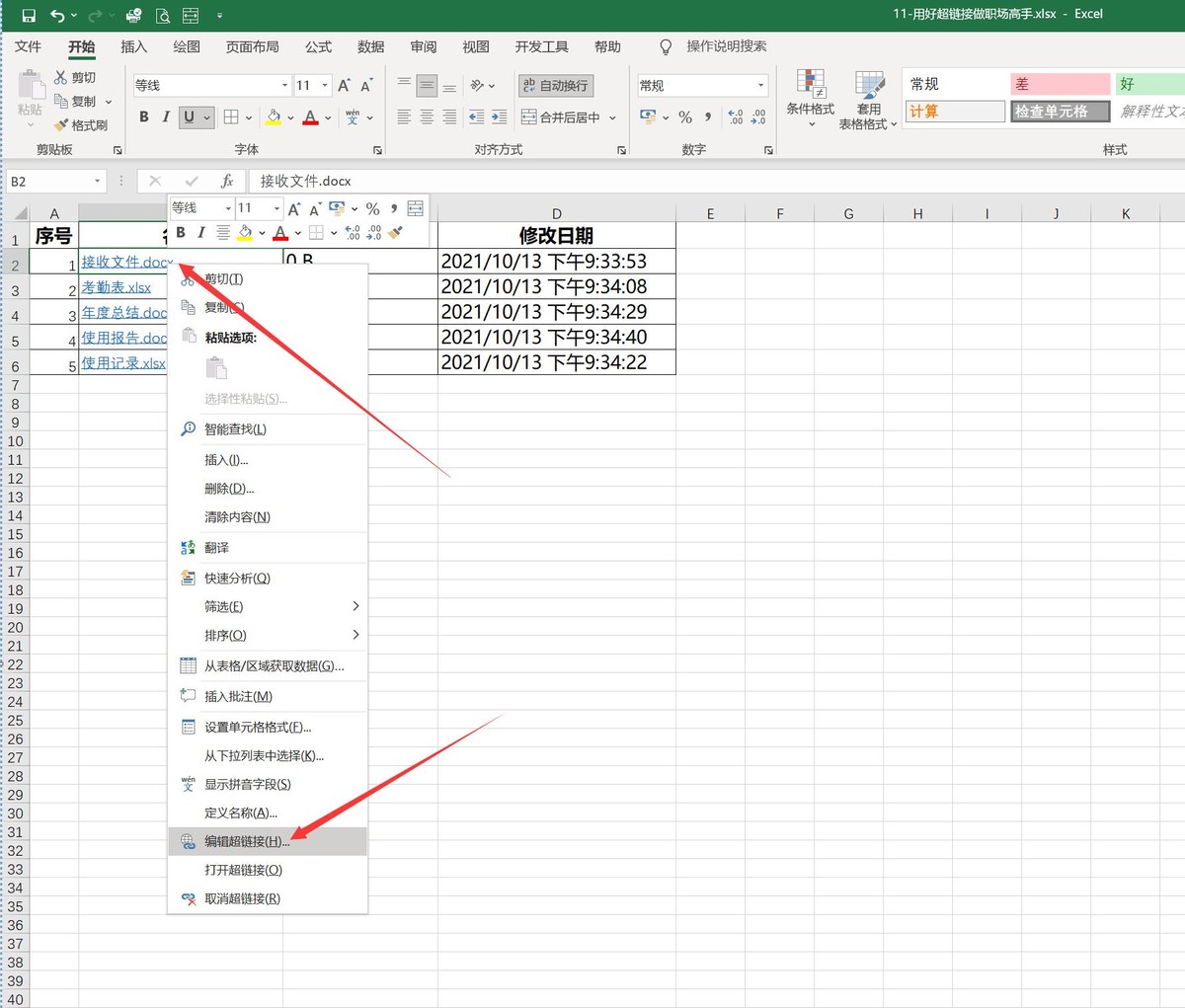The width and height of the screenshot is (1185, 1008).
Task: Click the red font color button
Action: (311, 117)
